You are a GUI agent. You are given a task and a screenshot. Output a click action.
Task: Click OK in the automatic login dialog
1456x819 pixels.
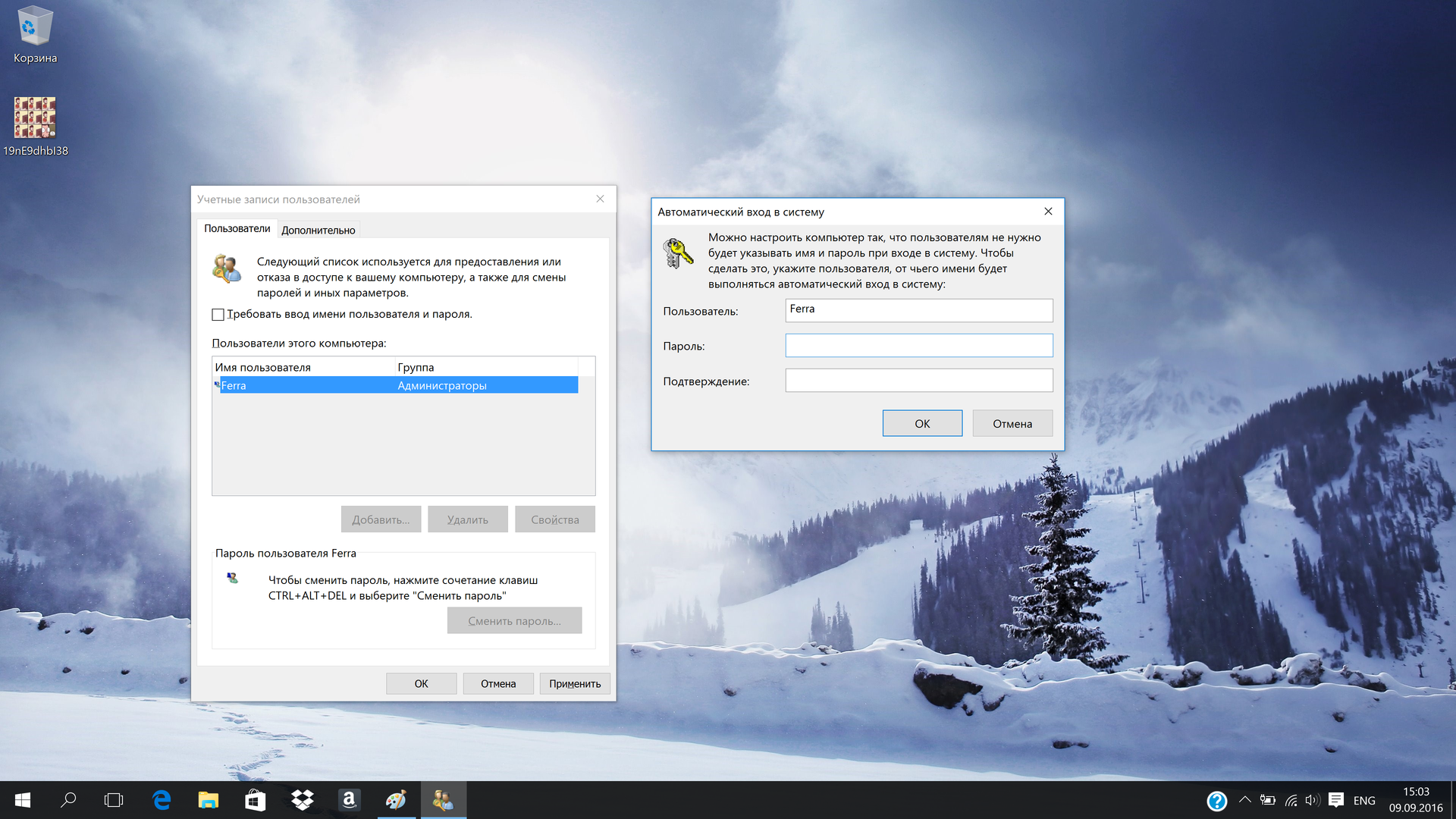921,422
